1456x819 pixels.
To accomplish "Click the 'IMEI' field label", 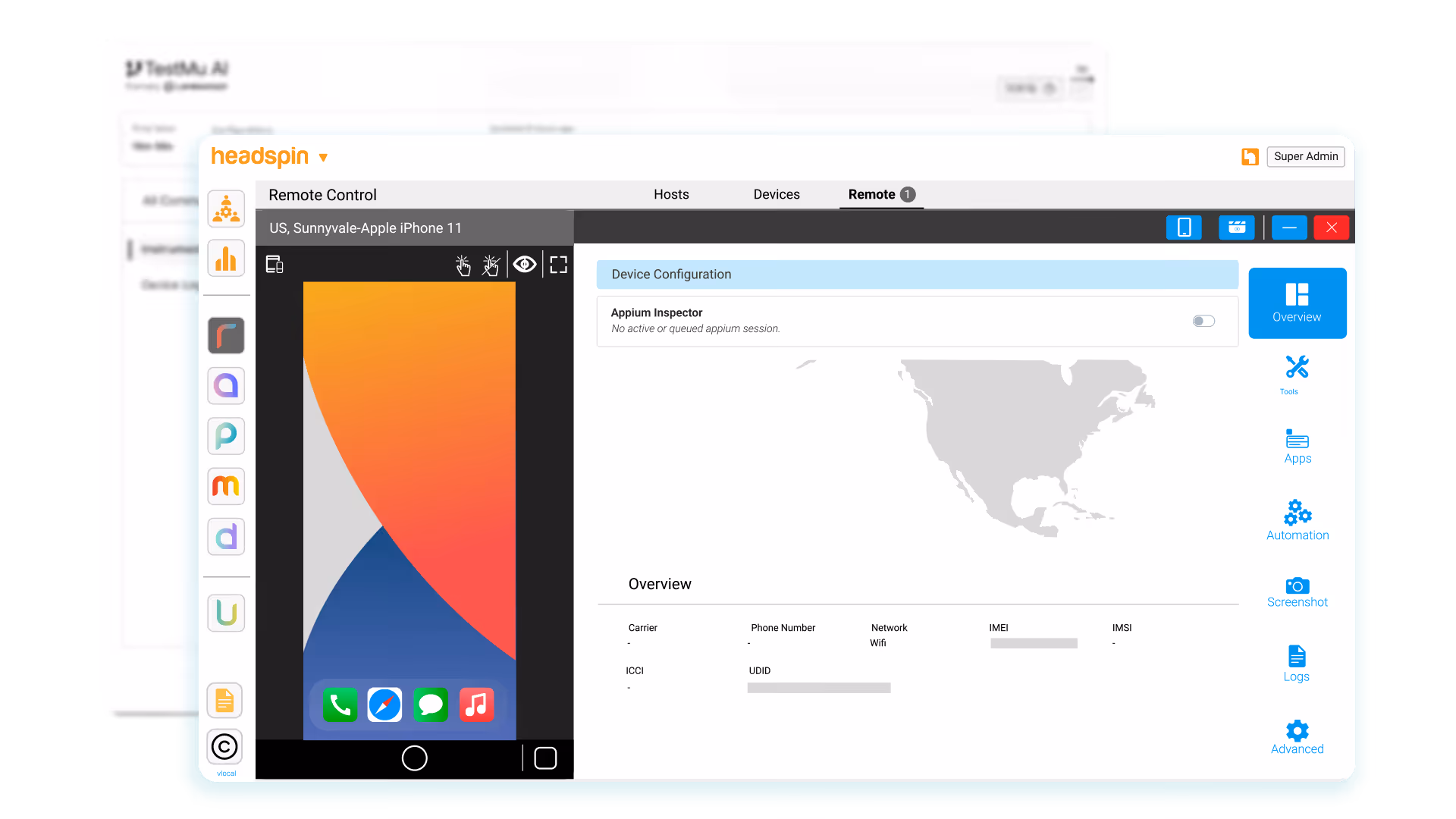I will [999, 628].
